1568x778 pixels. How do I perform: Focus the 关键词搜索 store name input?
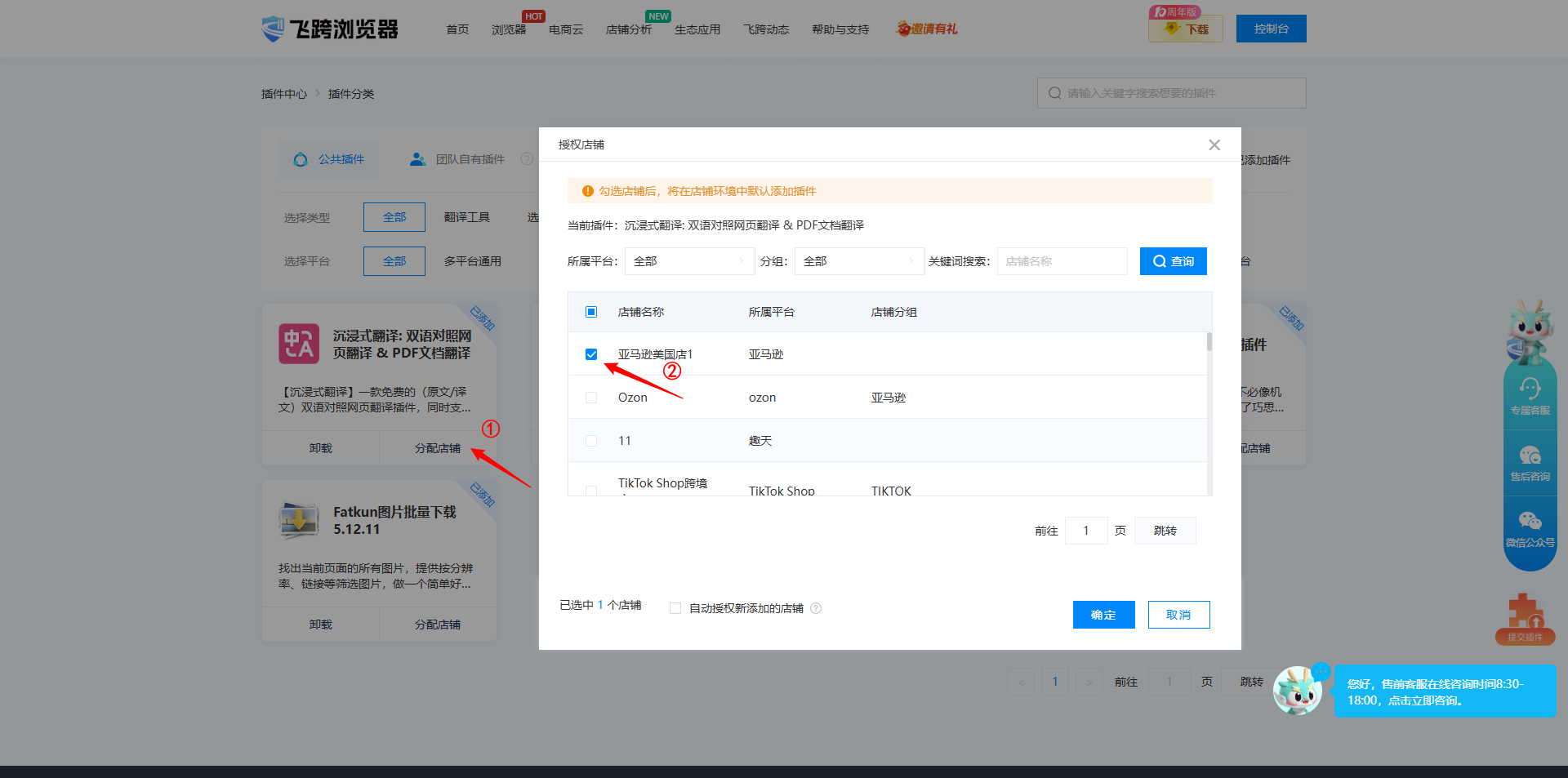(1062, 261)
